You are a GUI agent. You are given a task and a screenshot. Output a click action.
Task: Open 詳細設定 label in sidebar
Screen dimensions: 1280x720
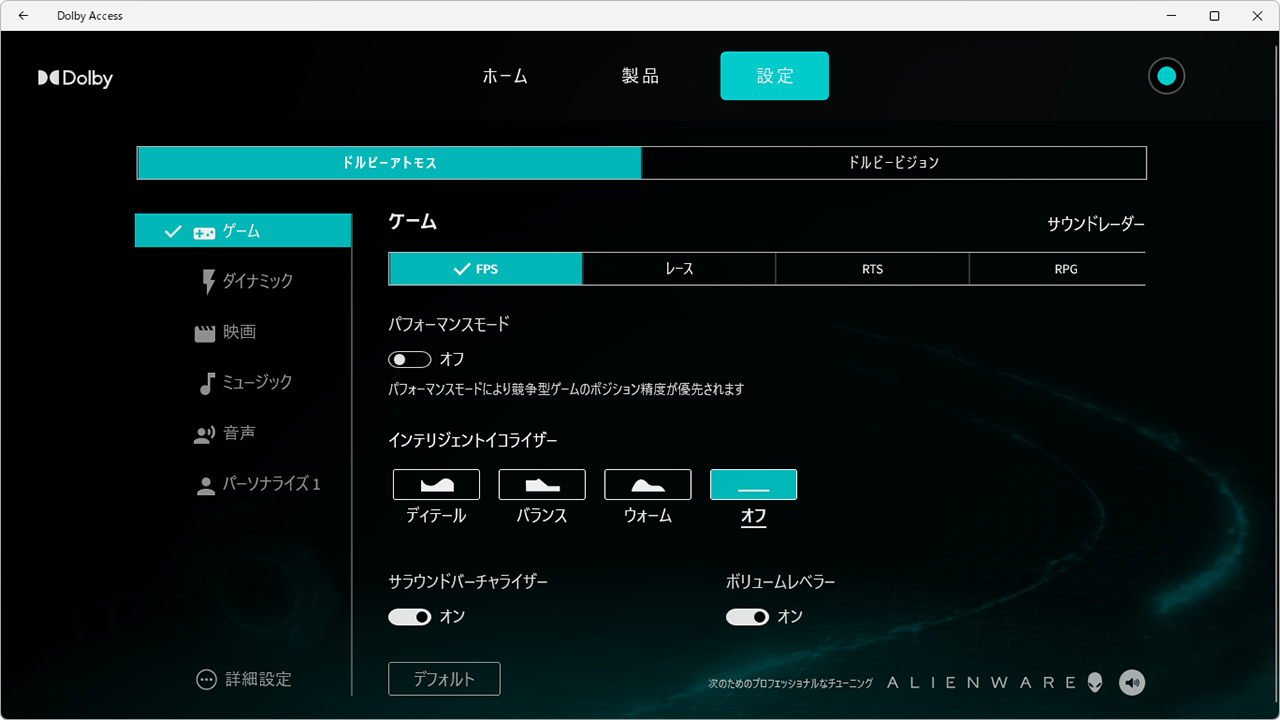point(258,680)
